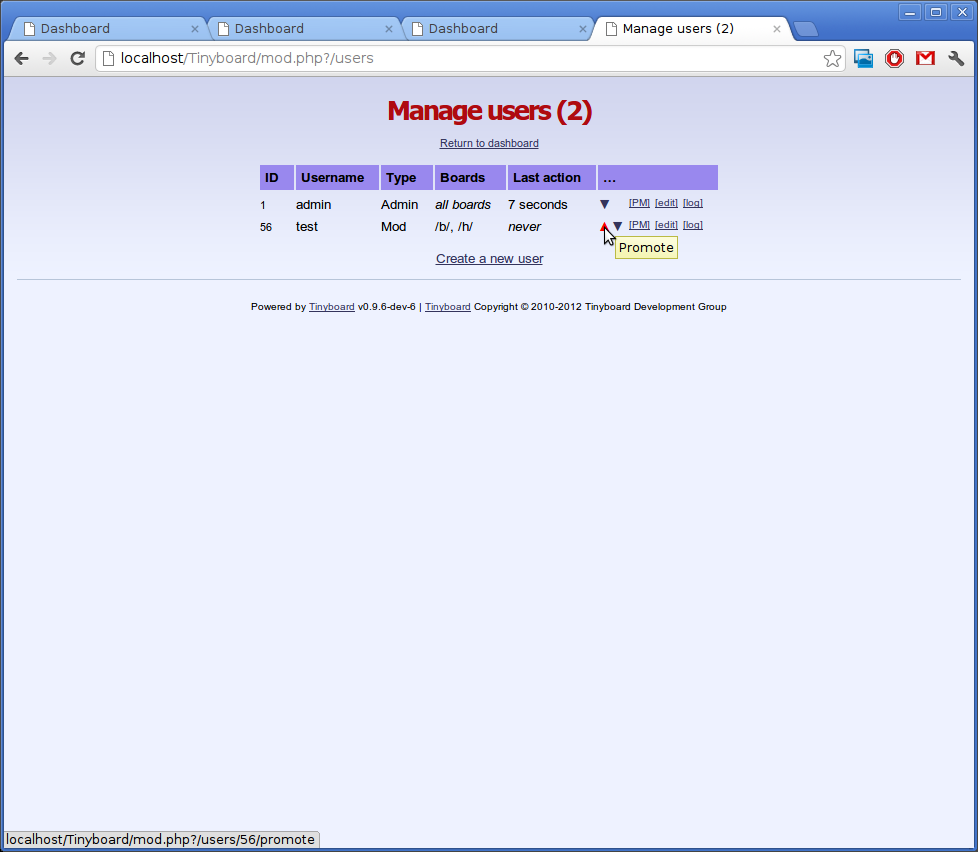Focus the address bar URL field

click(460, 59)
